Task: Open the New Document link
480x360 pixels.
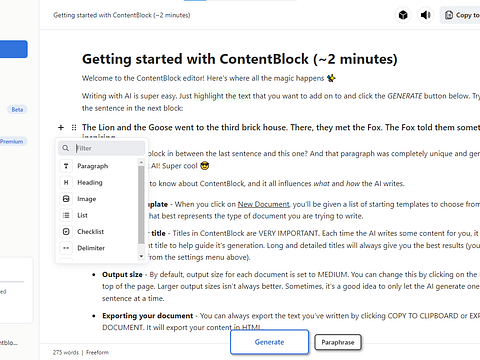Action: point(263,204)
